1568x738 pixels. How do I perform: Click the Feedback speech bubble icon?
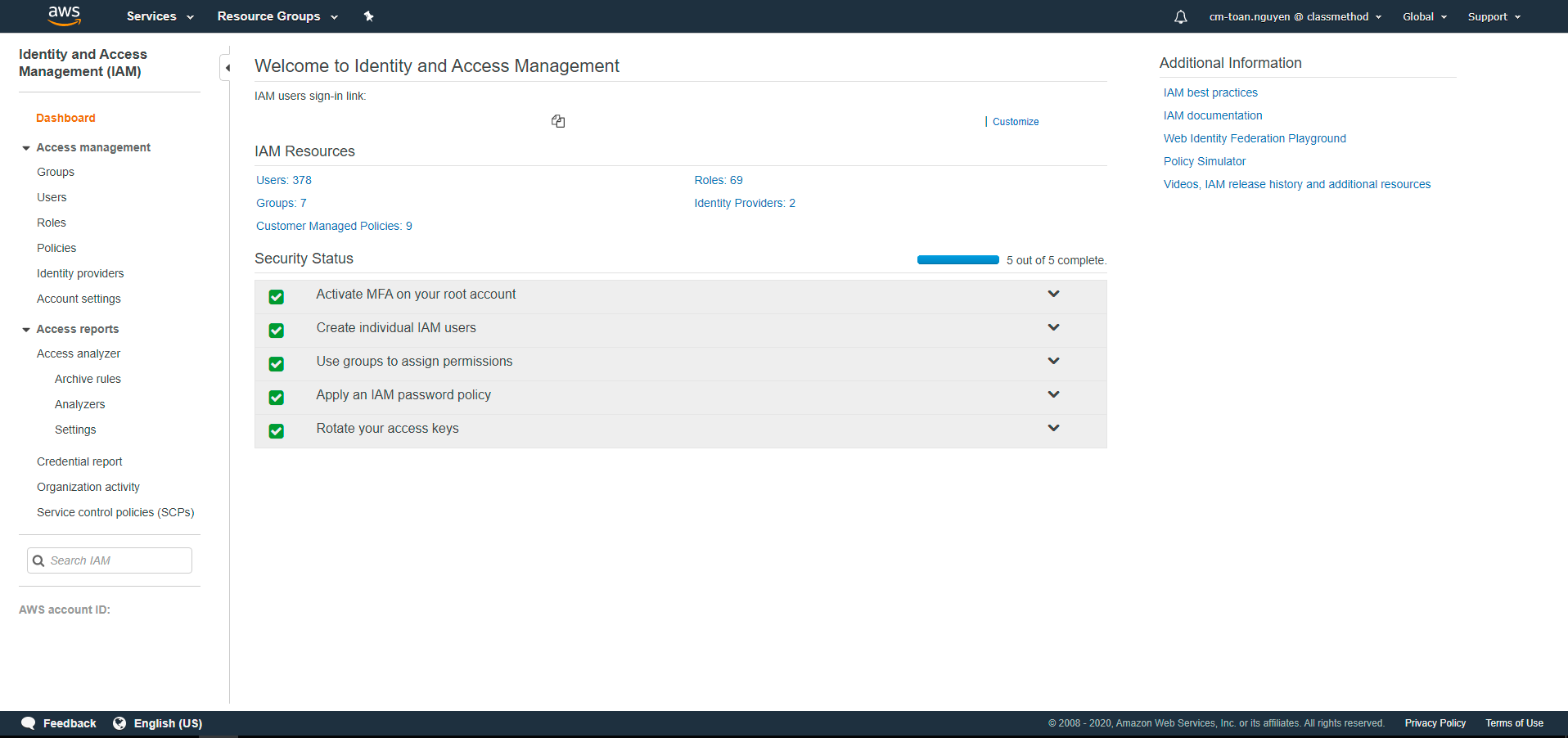click(x=29, y=723)
